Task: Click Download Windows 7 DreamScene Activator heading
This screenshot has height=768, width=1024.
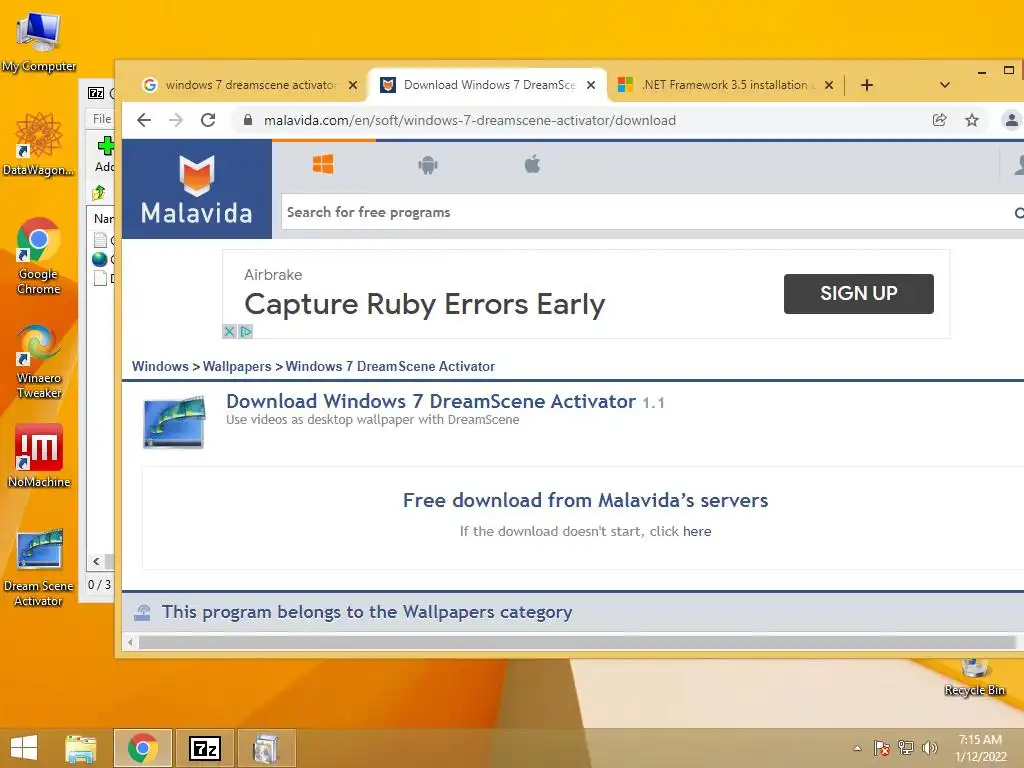Action: click(x=430, y=401)
